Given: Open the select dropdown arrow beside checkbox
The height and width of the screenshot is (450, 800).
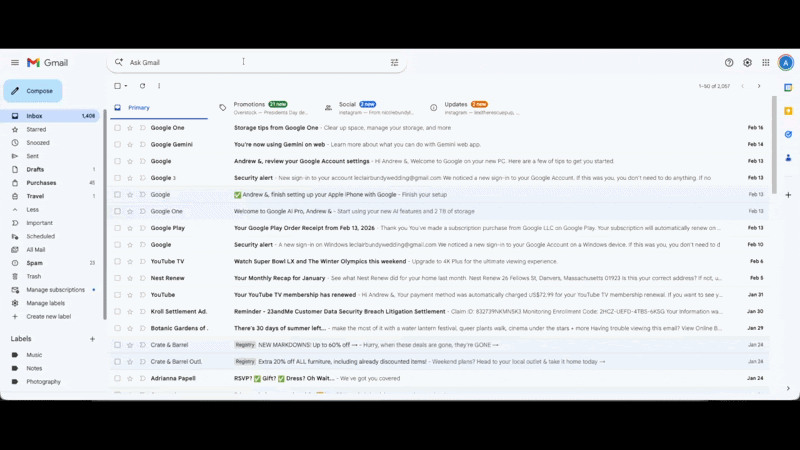Looking at the screenshot, I should click(126, 86).
